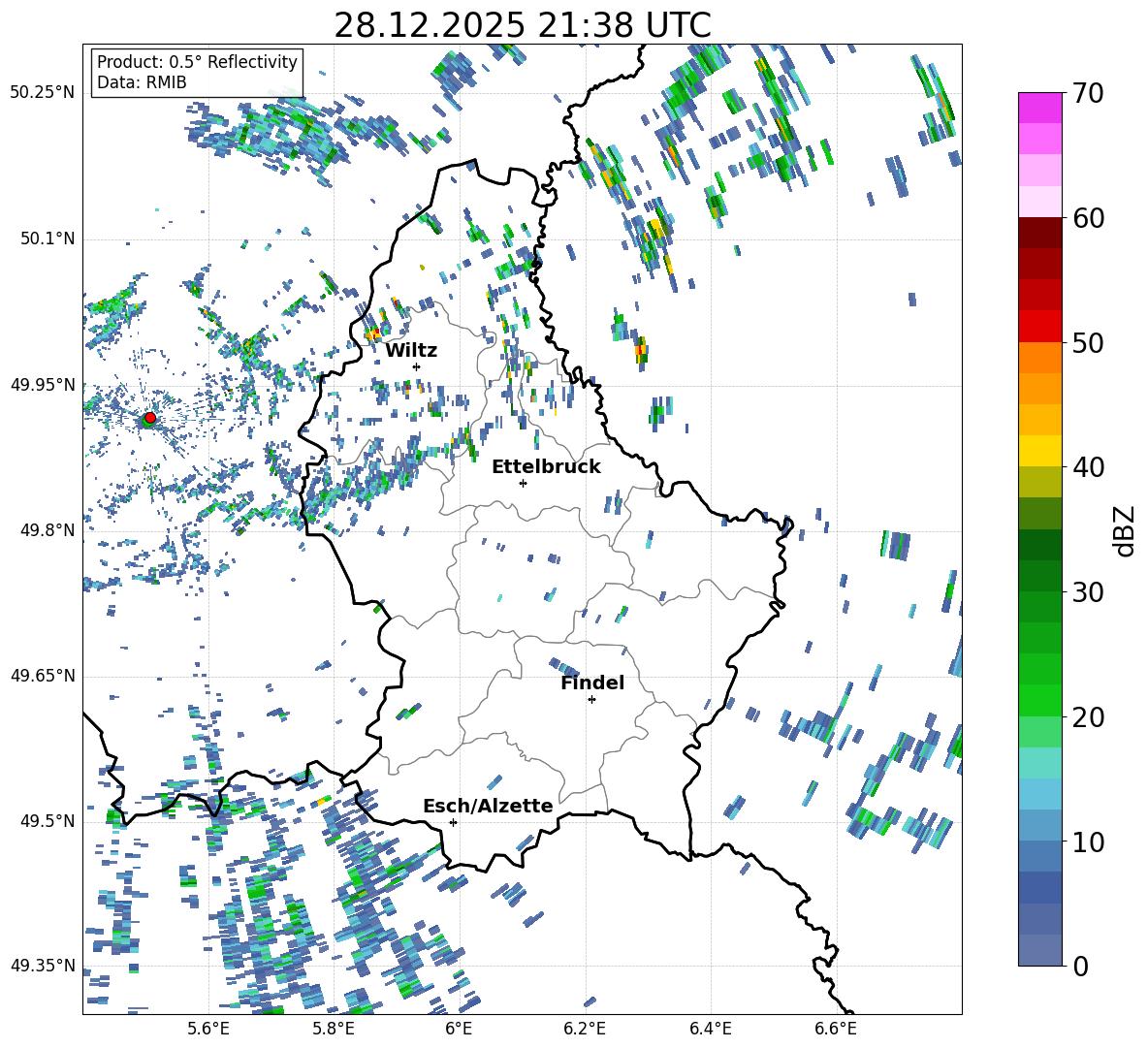The height and width of the screenshot is (1048, 1148).
Task: Click the 49.35°N latitude label
Action: click(x=43, y=966)
